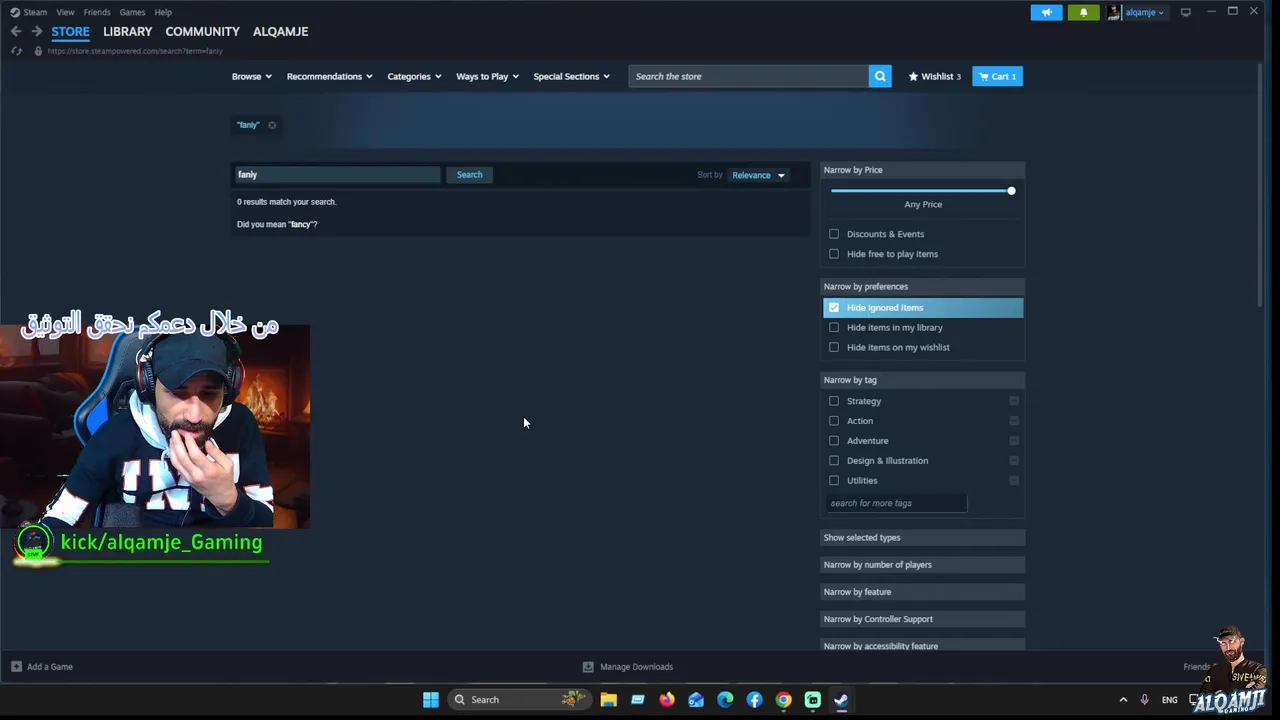The image size is (1280, 720).
Task: Switch to Big Picture mode icon
Action: coord(1186,12)
